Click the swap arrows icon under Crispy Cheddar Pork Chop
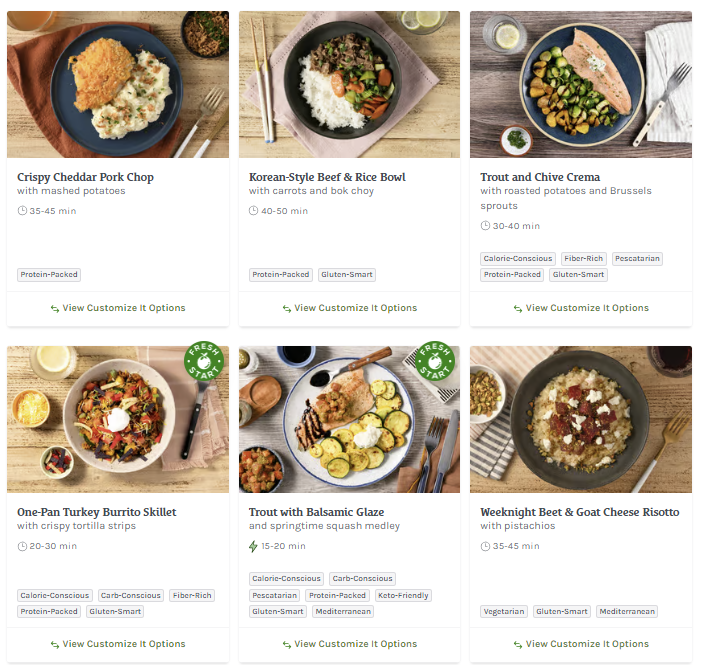The height and width of the screenshot is (665, 702). [55, 308]
